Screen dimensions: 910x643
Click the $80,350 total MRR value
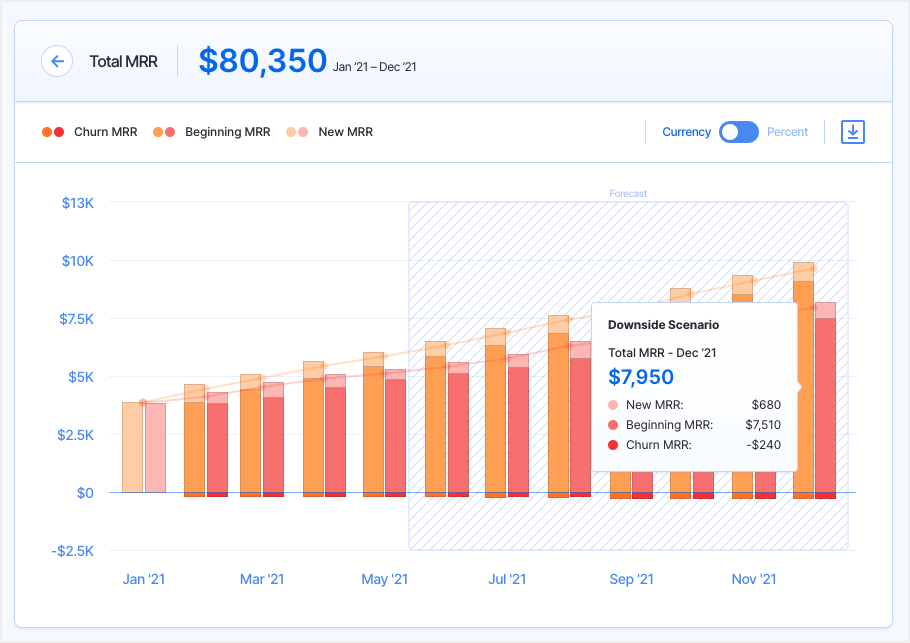click(262, 61)
